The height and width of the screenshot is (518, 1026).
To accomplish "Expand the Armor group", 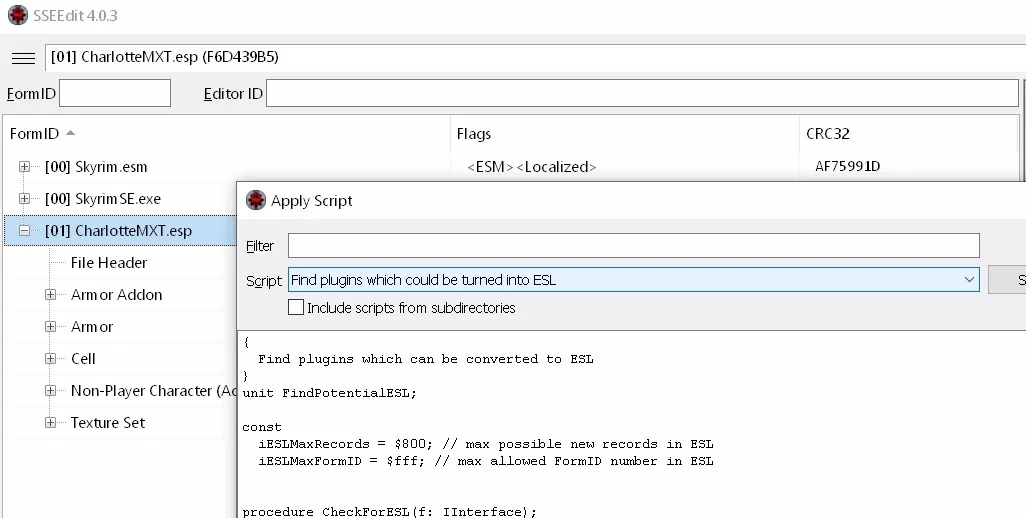I will coord(50,327).
